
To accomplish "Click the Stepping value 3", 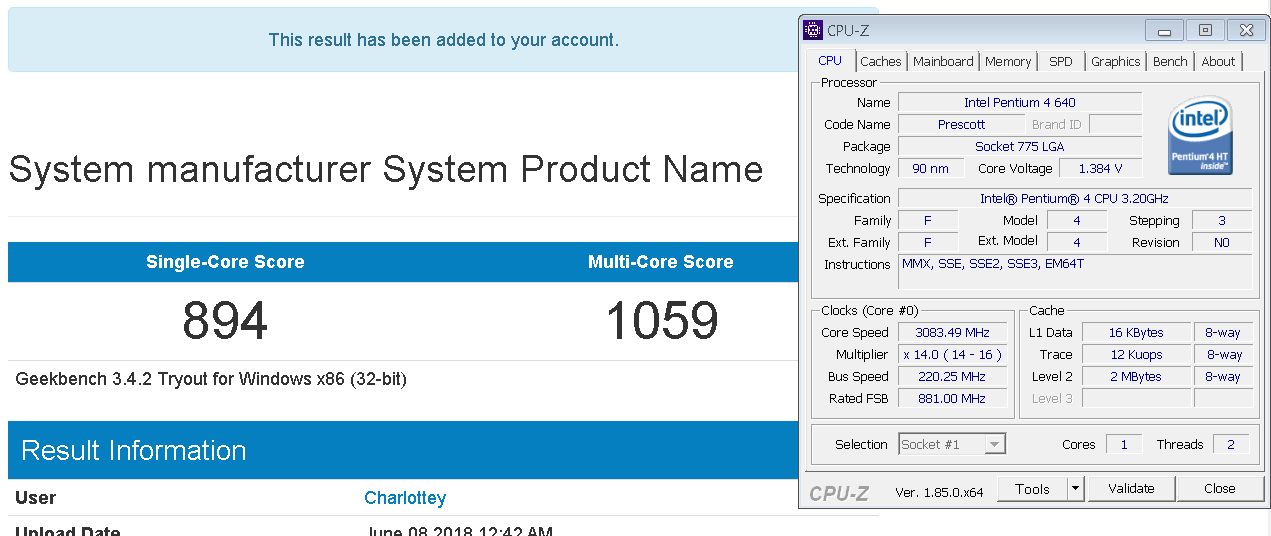I will point(1221,220).
